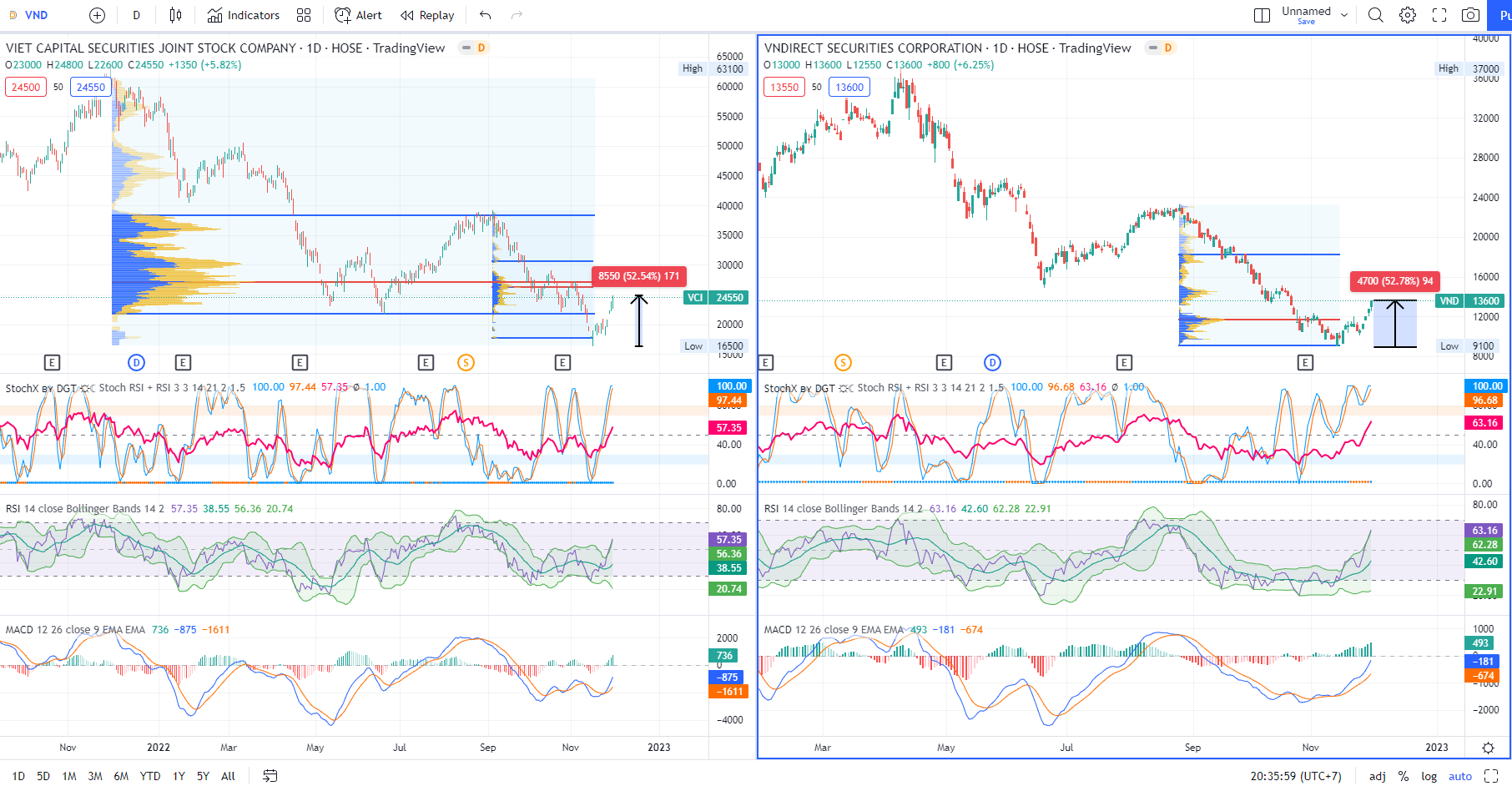The height and width of the screenshot is (786, 1512).
Task: Select the 6M date range
Action: (121, 776)
